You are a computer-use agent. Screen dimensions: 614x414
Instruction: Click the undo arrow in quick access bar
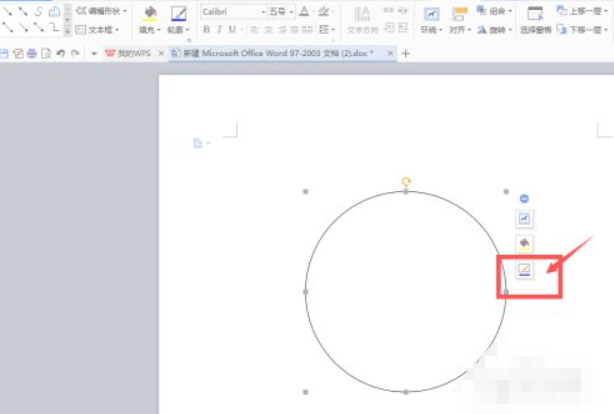62,53
